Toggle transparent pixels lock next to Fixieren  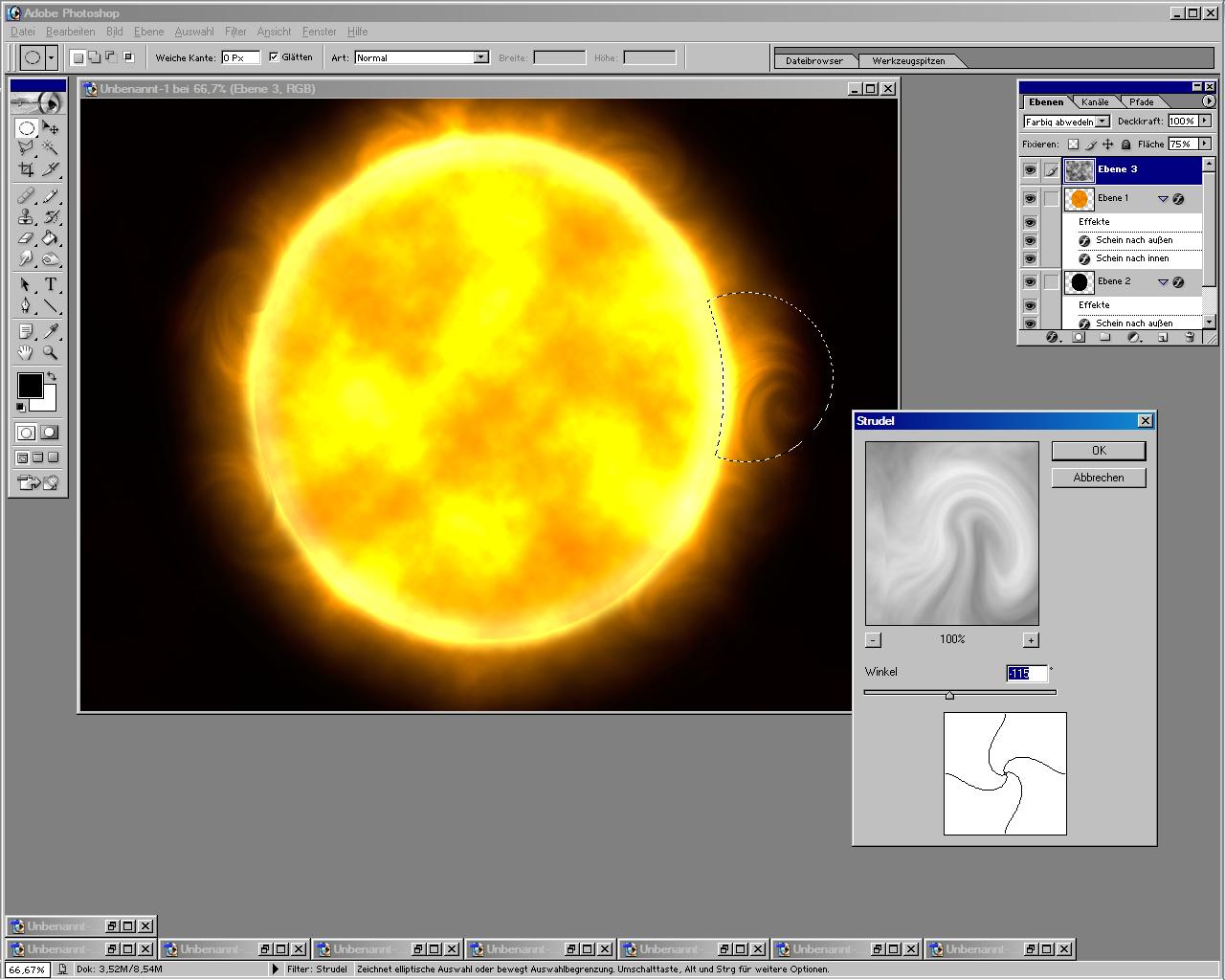point(1073,145)
